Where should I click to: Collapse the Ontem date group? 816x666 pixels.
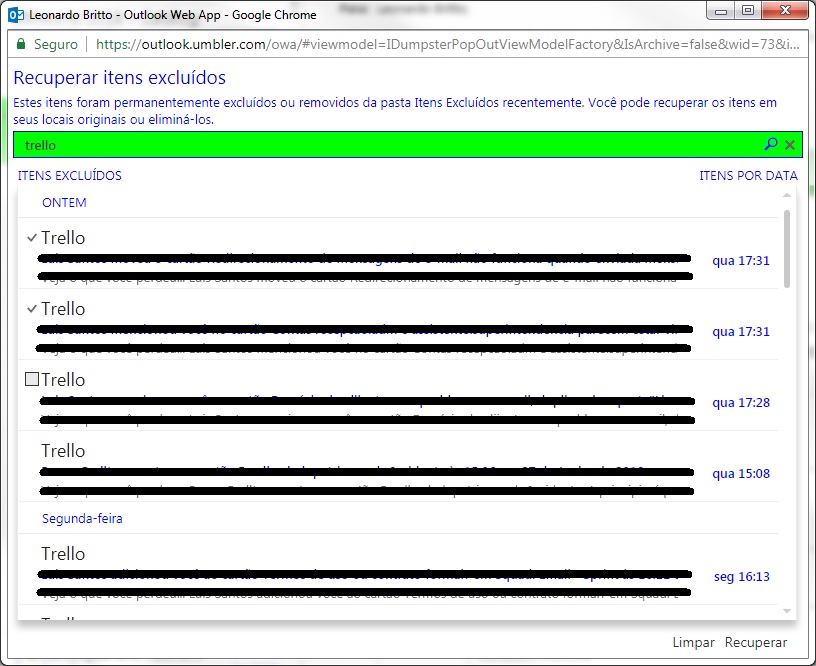64,203
